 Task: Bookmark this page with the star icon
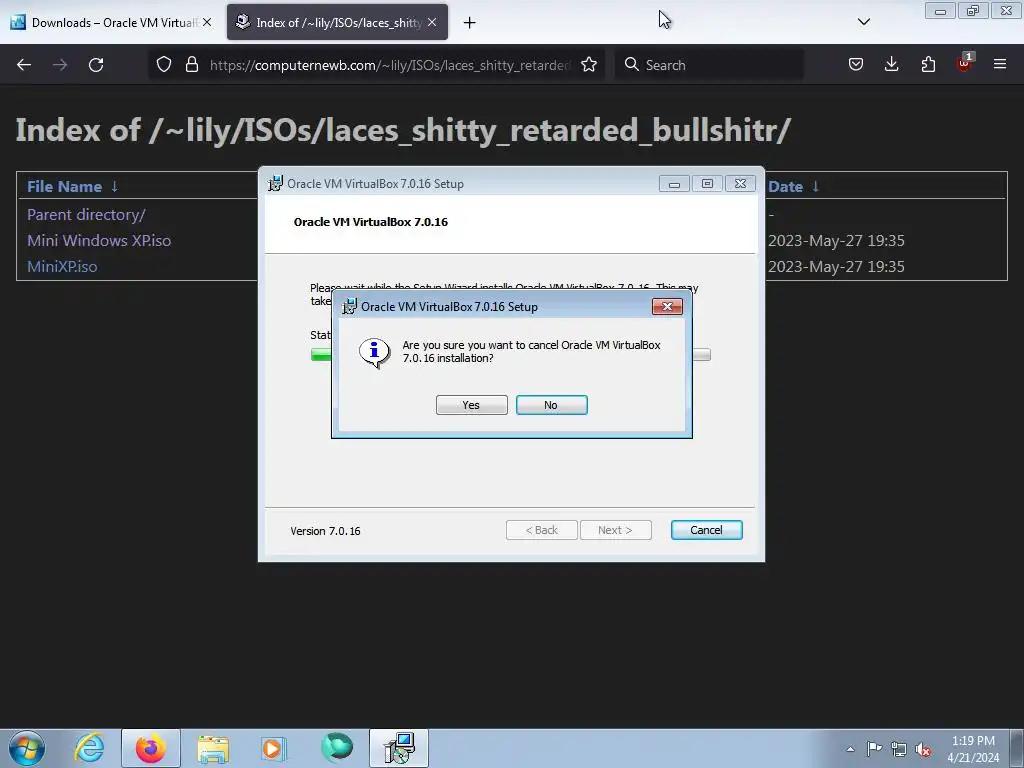pos(588,65)
